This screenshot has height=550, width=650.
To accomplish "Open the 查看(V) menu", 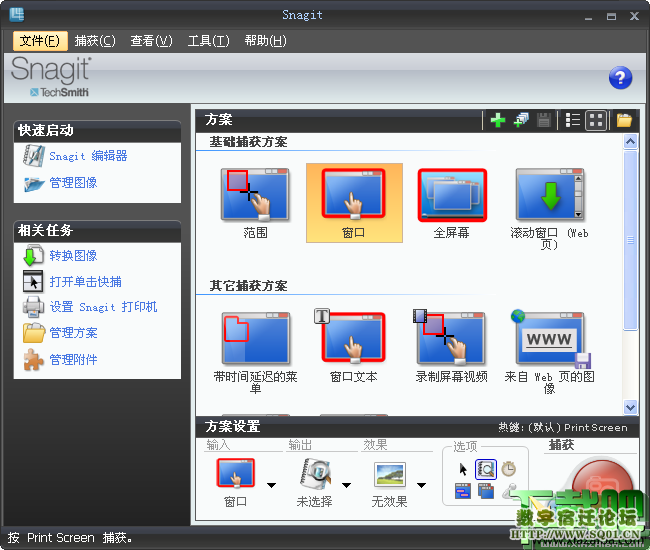I will click(x=151, y=41).
